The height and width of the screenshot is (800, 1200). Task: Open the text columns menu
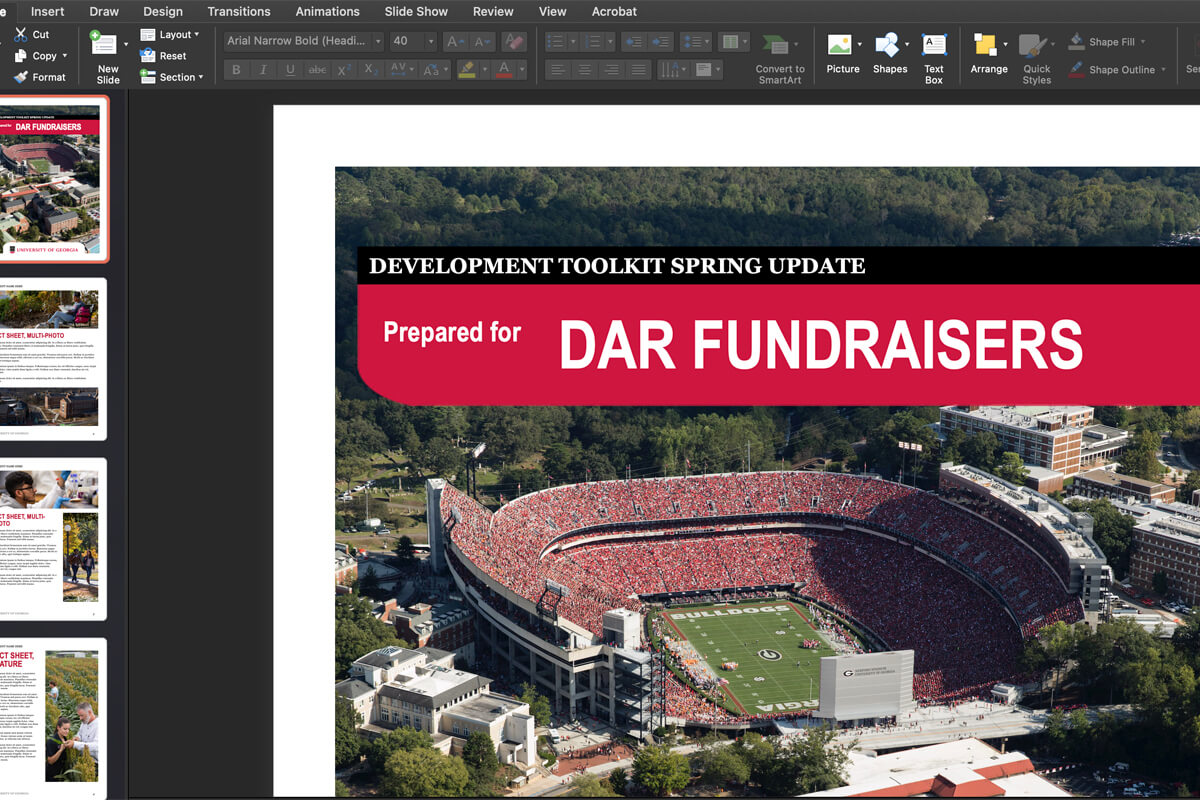tap(734, 41)
